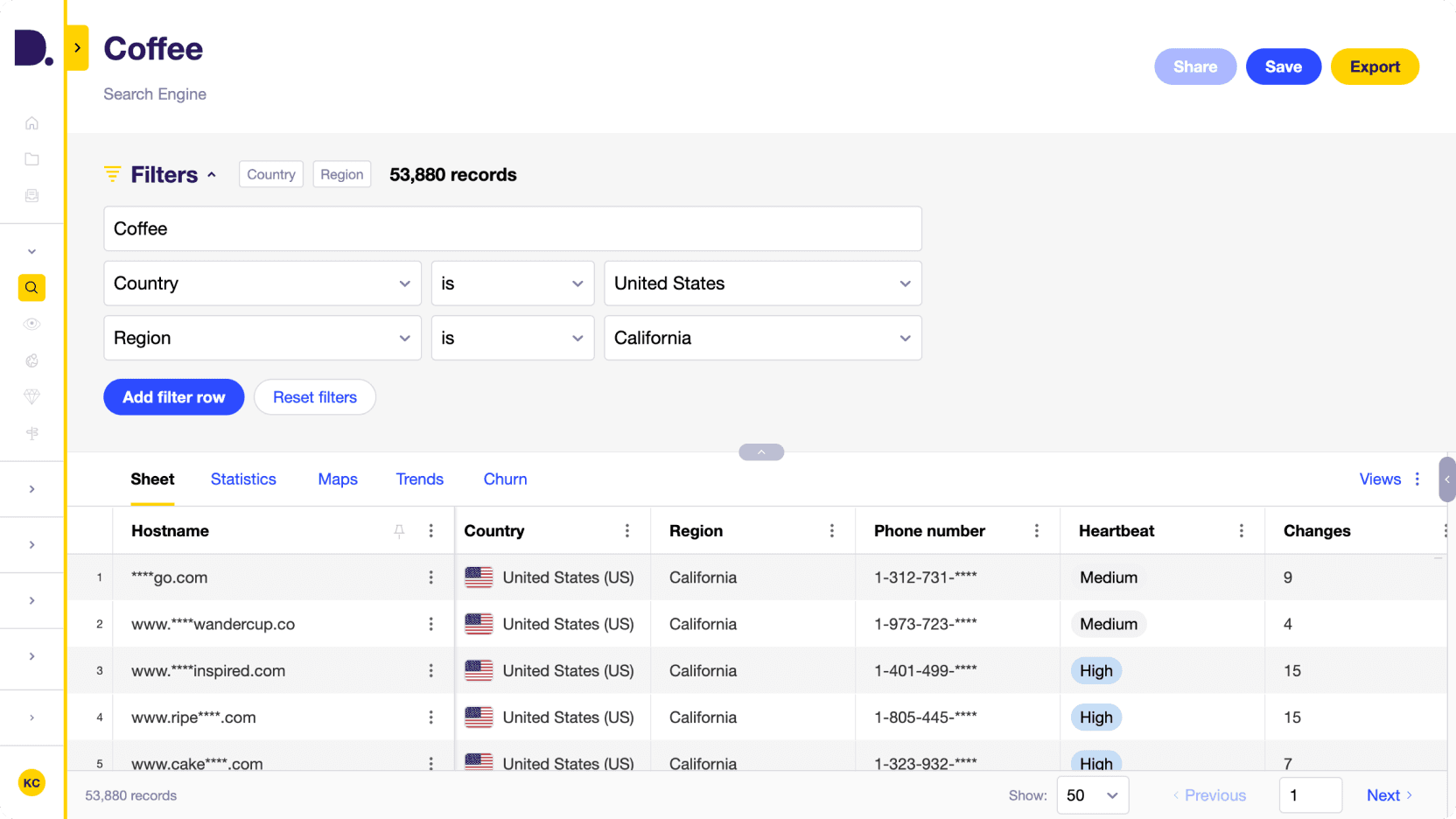Viewport: 1456px width, 819px height.
Task: Select the yellow search engine icon
Action: 31,287
